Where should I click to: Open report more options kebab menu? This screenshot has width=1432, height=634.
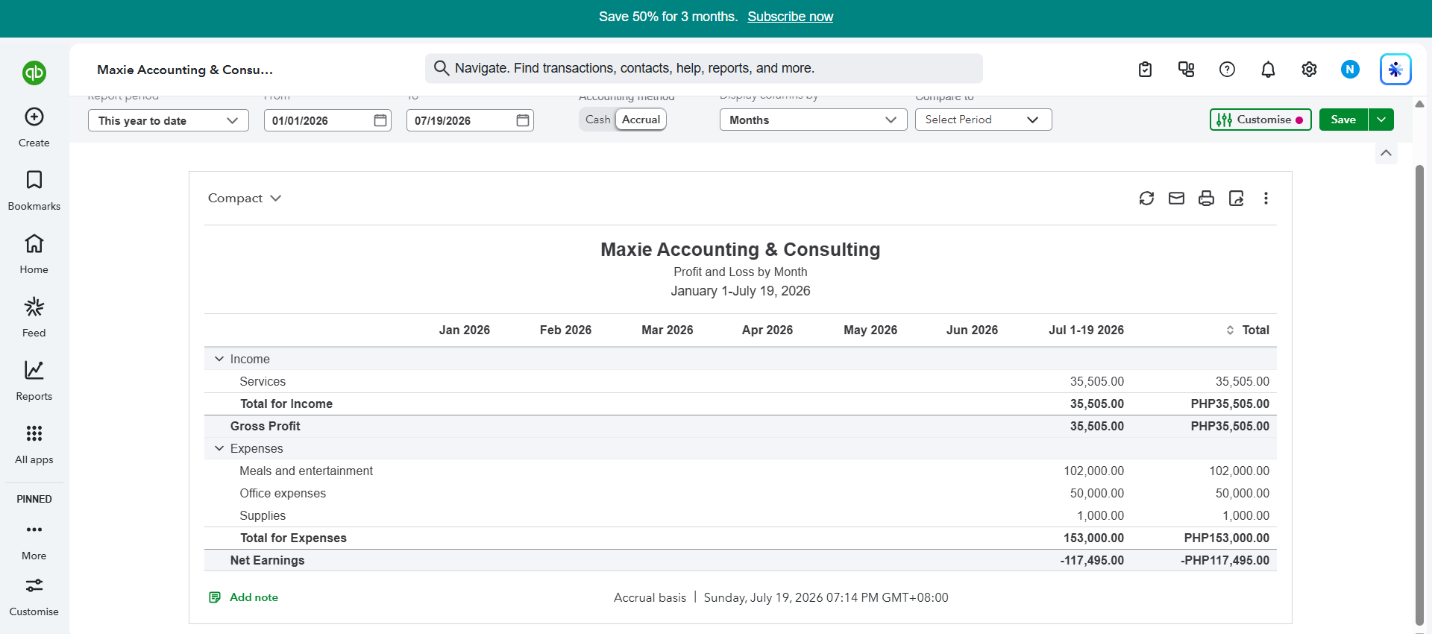coord(1266,198)
